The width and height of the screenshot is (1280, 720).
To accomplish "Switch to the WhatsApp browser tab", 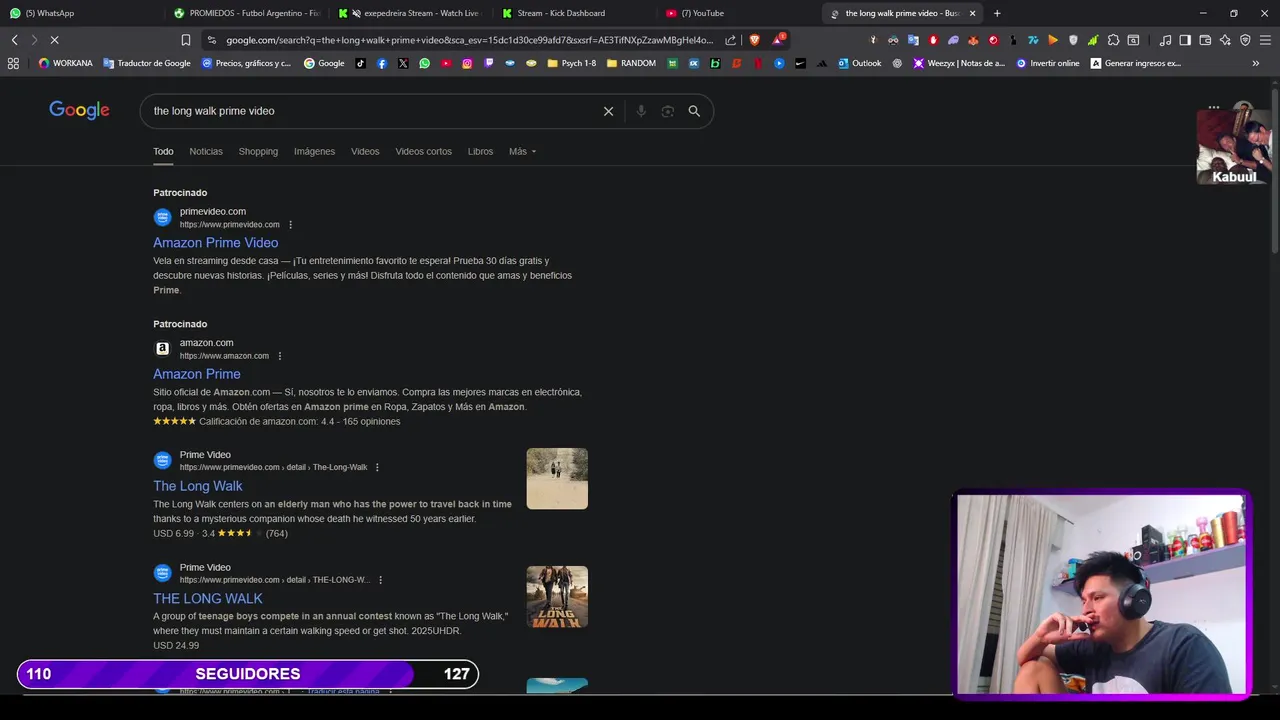I will pos(80,13).
